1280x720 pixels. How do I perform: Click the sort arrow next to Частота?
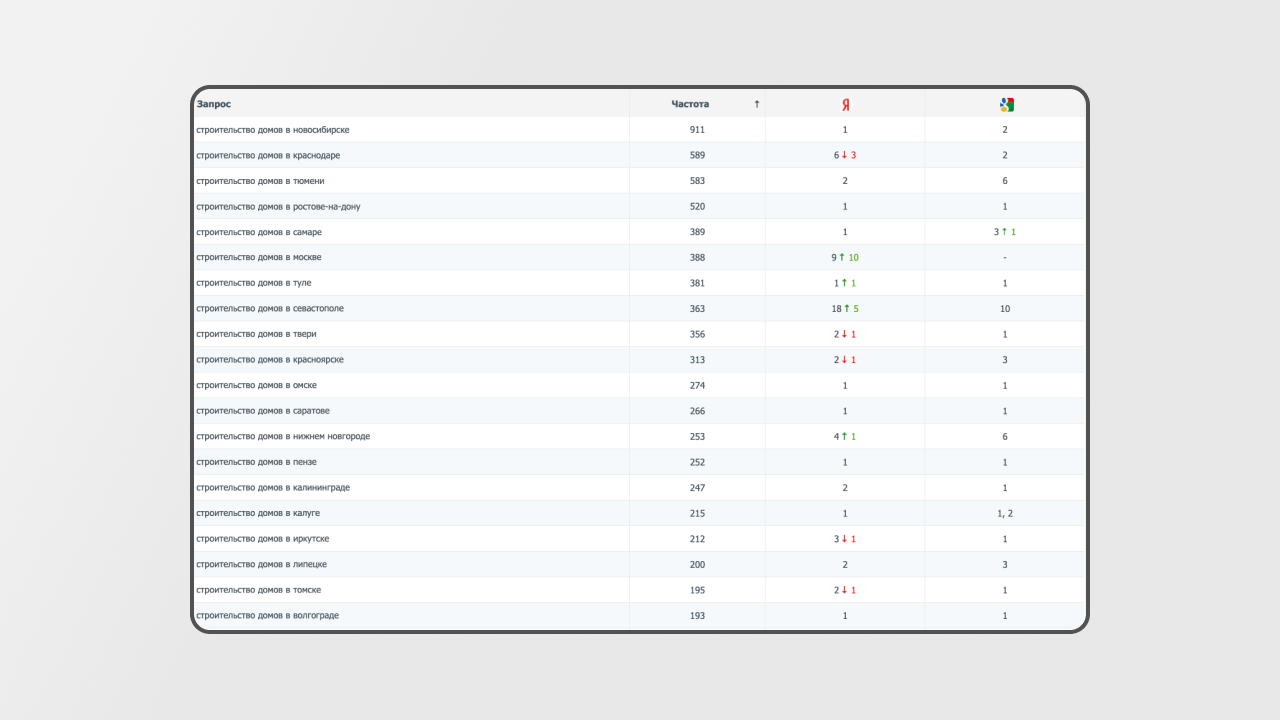[x=757, y=104]
